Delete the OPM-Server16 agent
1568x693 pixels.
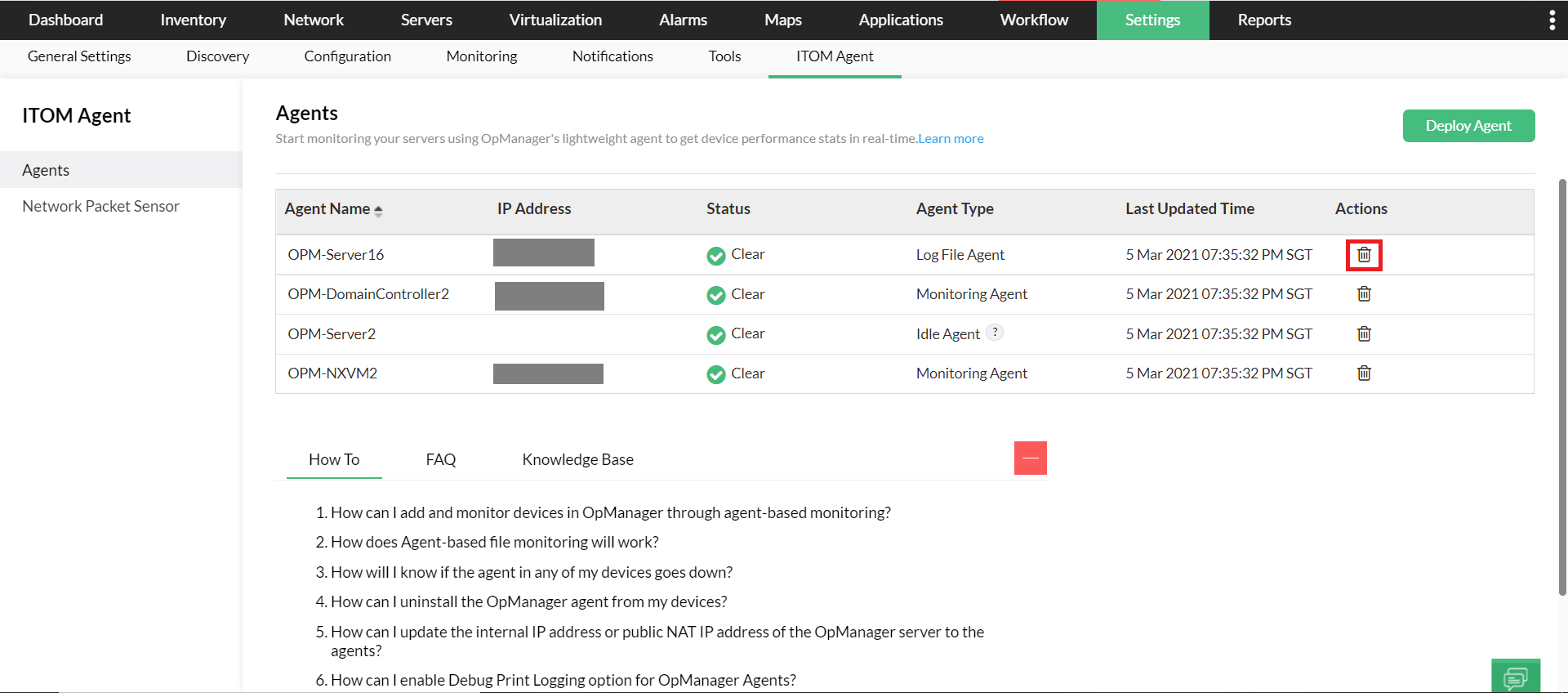(1364, 255)
